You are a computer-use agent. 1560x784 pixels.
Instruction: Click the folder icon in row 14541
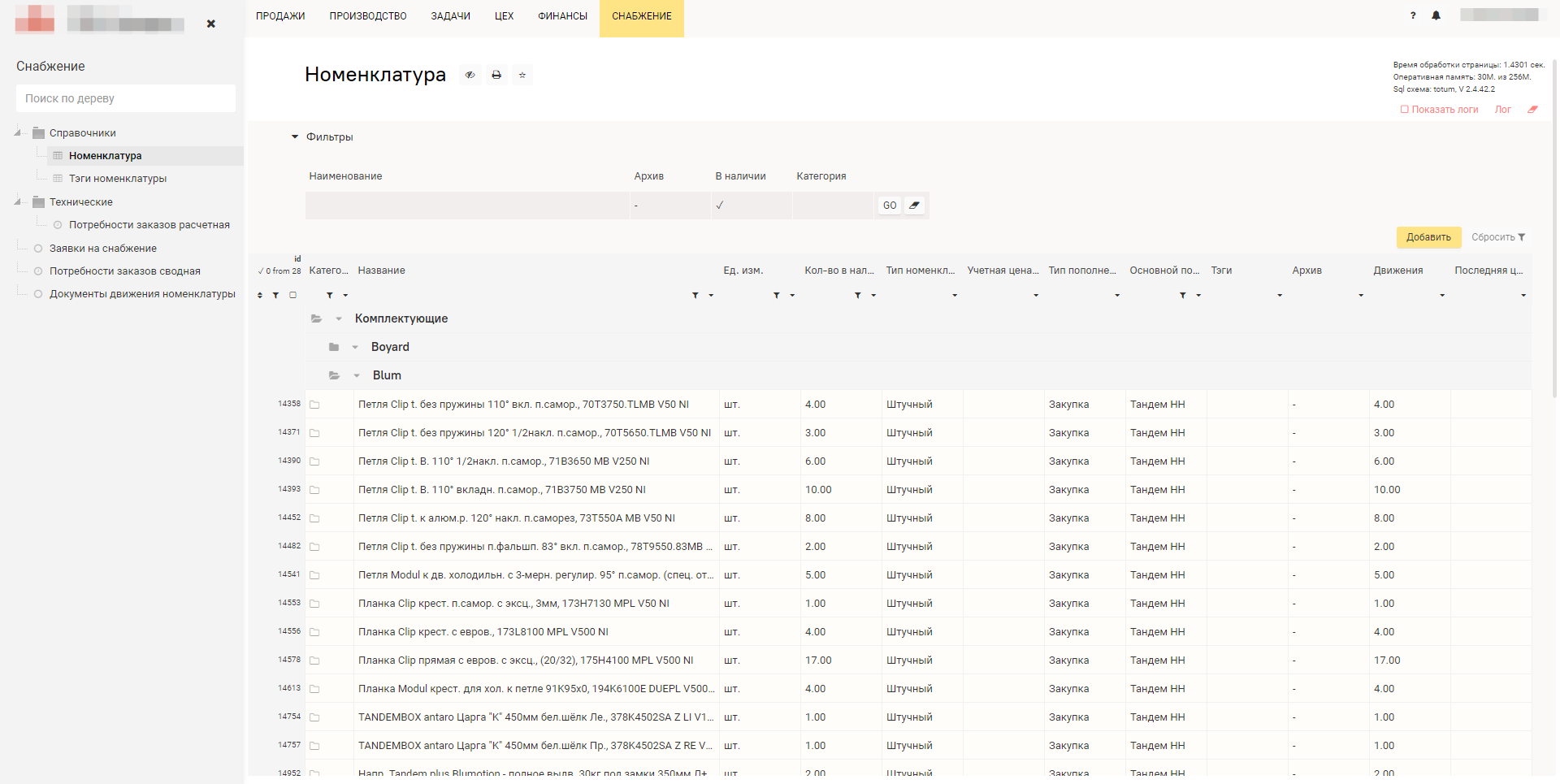tap(314, 575)
